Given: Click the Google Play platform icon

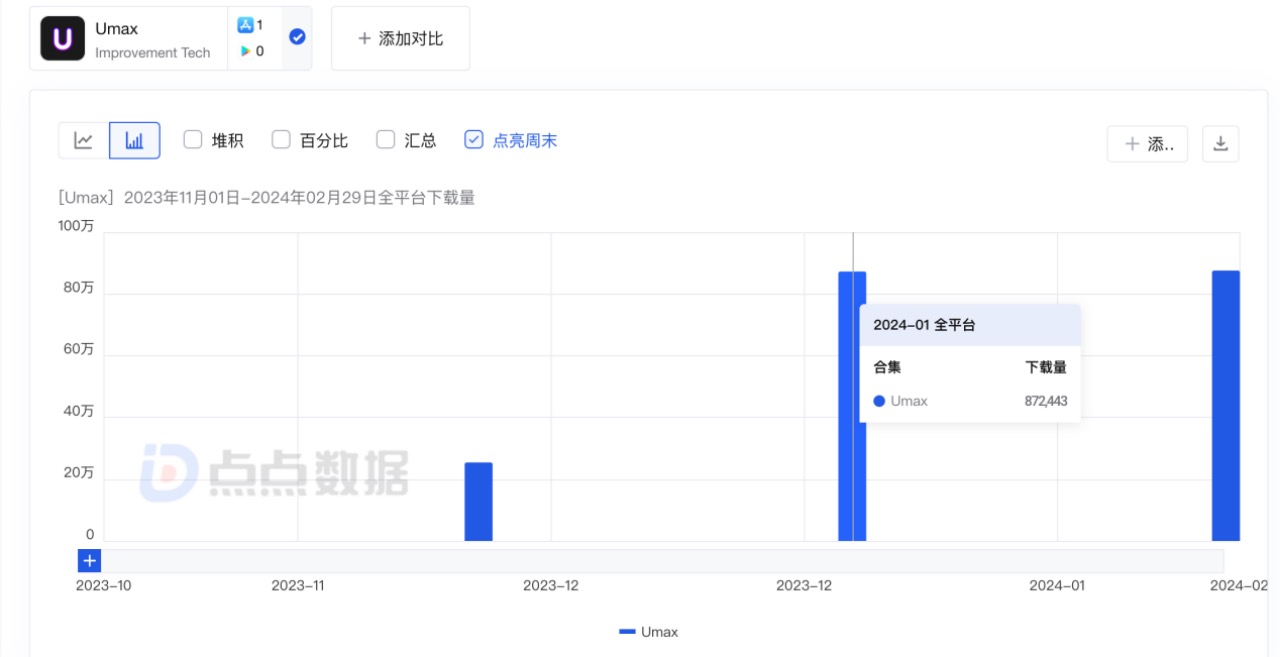Looking at the screenshot, I should click(x=245, y=51).
